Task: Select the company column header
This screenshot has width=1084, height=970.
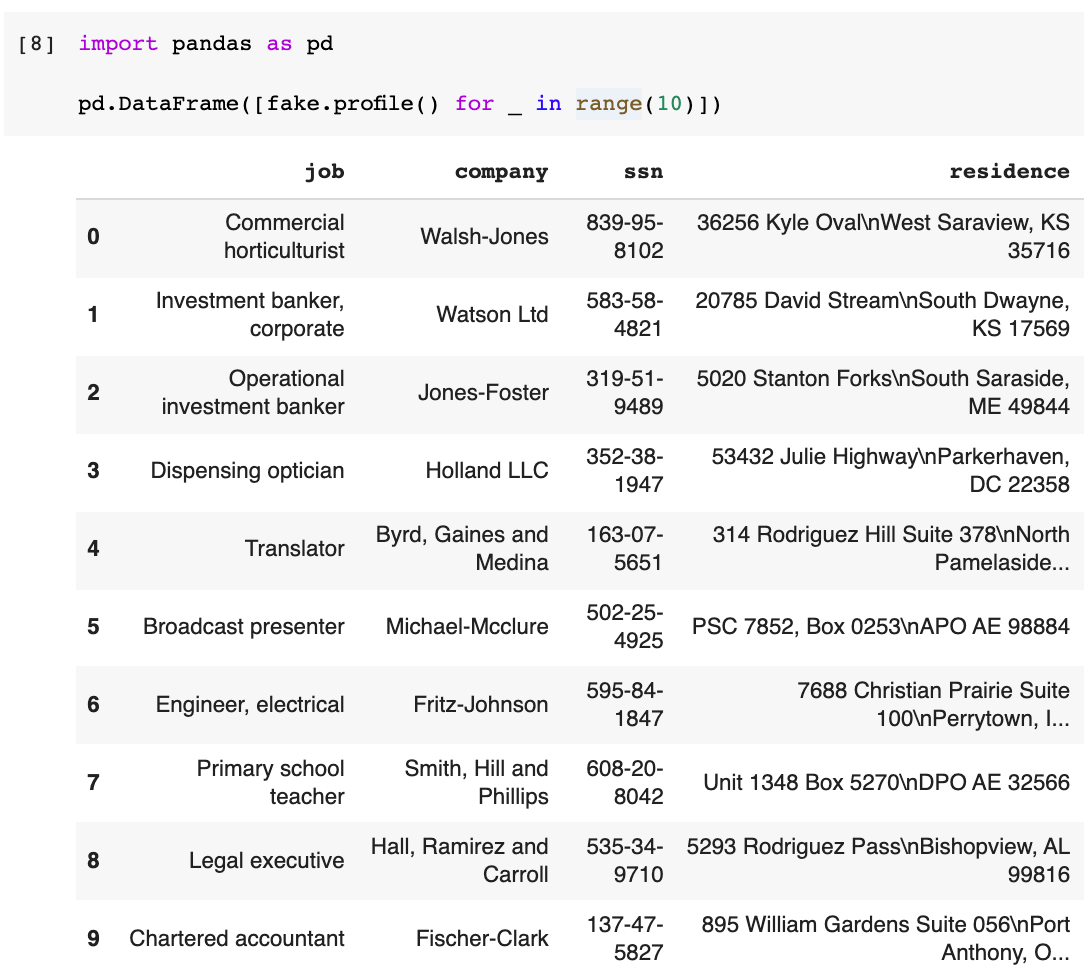Action: click(x=501, y=172)
